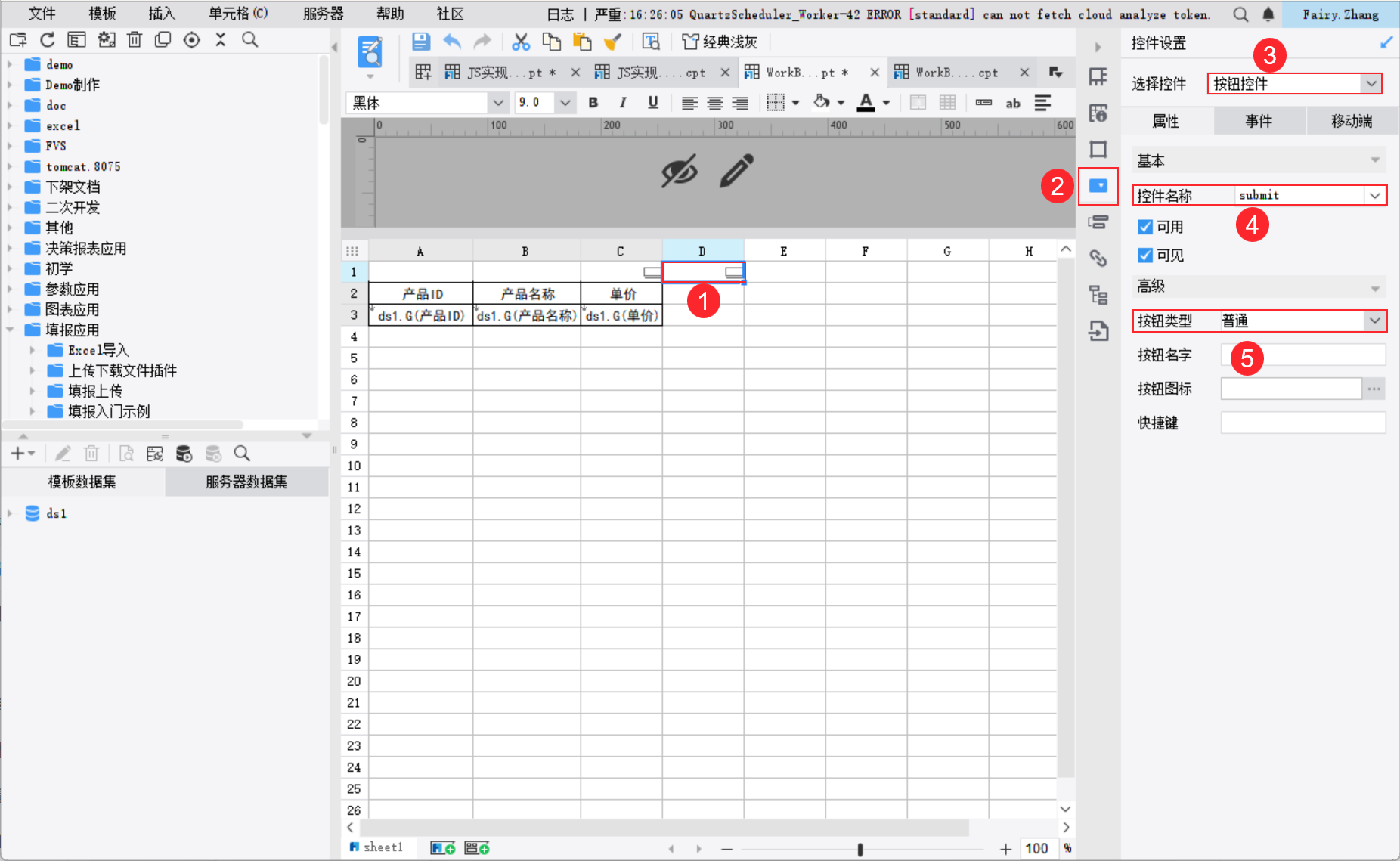This screenshot has width=1400, height=861.
Task: Select the cell containing 产品名称
Action: click(527, 294)
